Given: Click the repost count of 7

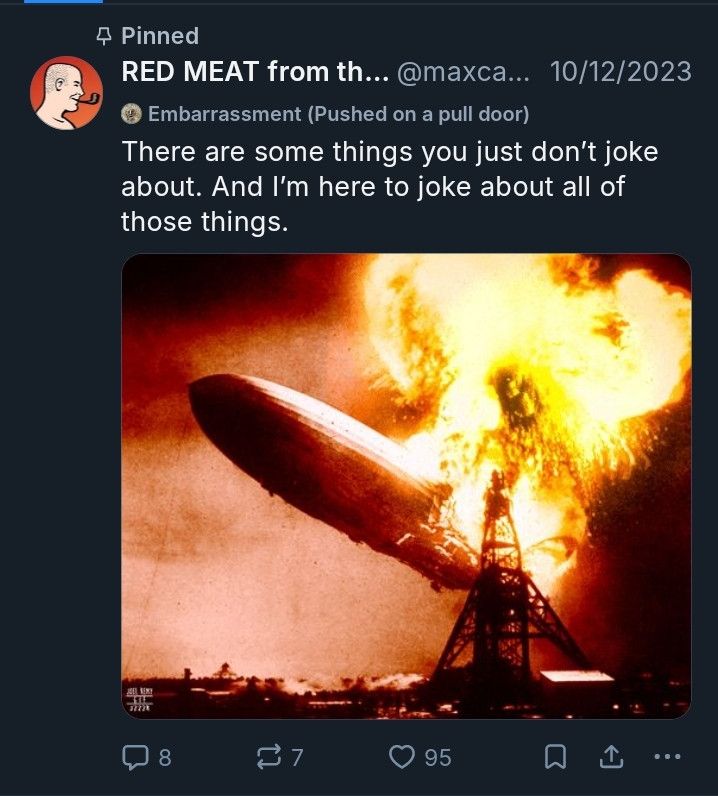Looking at the screenshot, I should pyautogui.click(x=296, y=758).
